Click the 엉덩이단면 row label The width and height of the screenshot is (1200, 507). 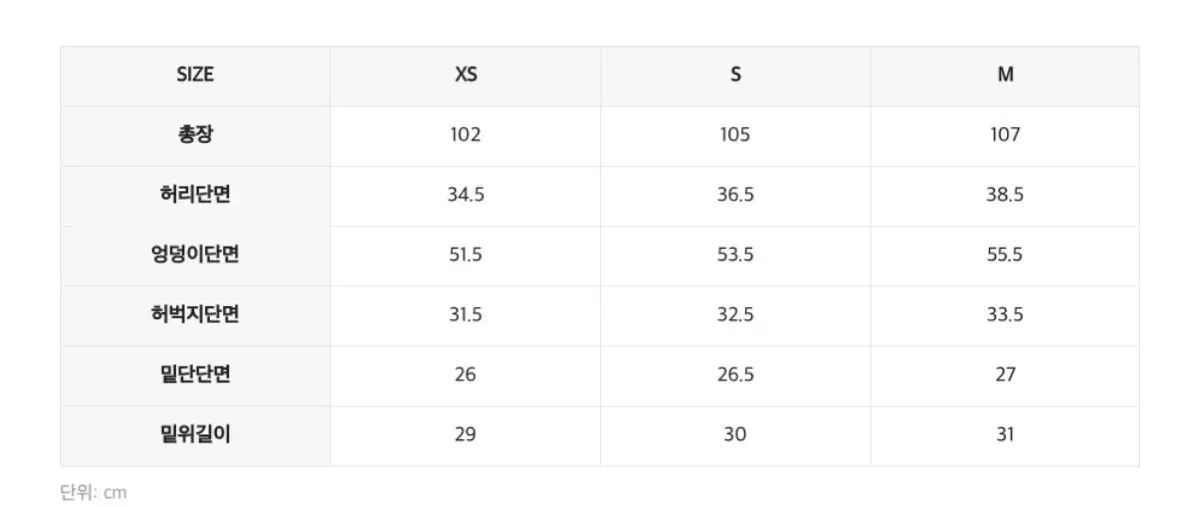195,255
